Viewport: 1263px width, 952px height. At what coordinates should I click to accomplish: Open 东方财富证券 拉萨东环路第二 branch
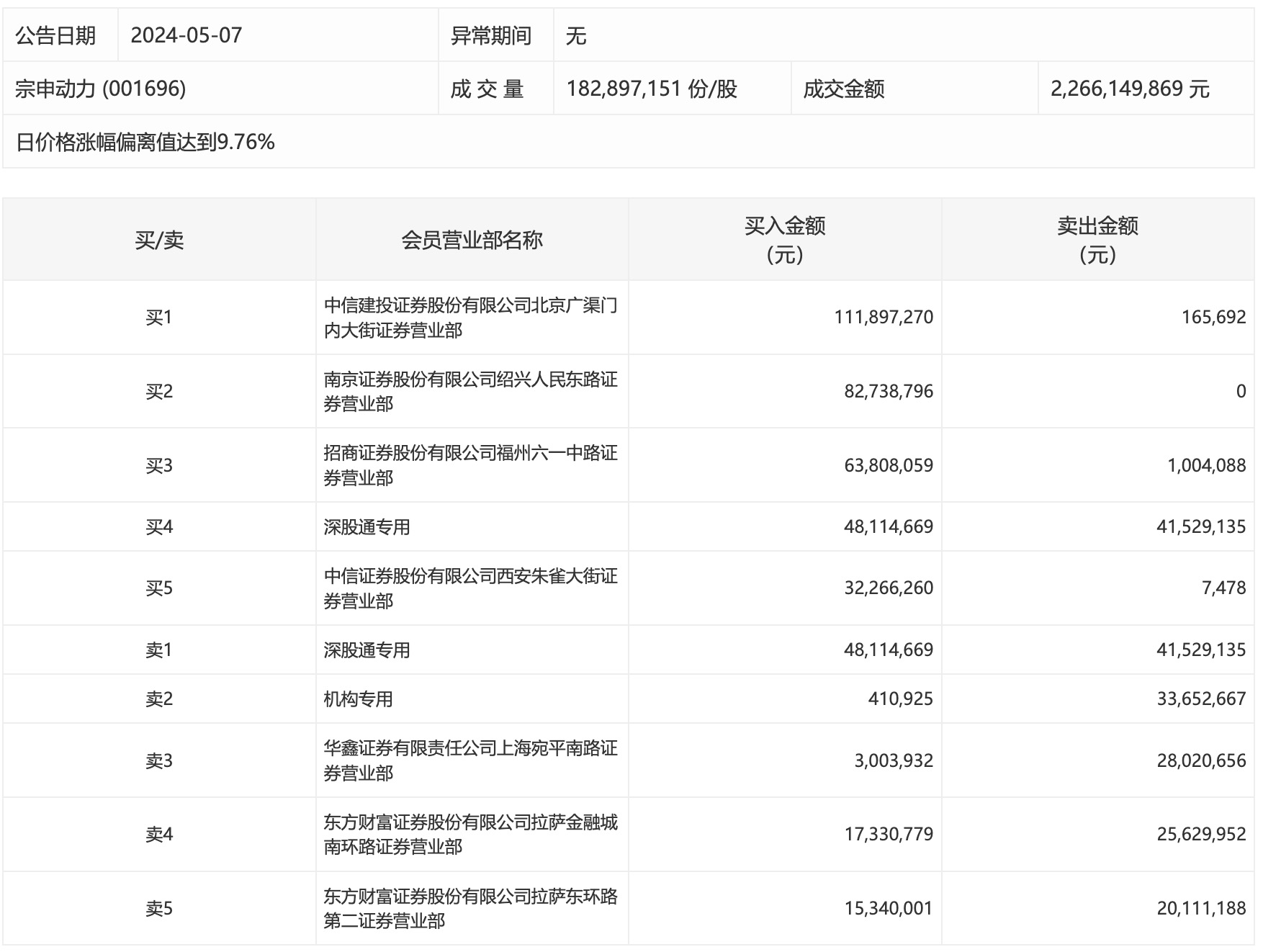pyautogui.click(x=470, y=908)
